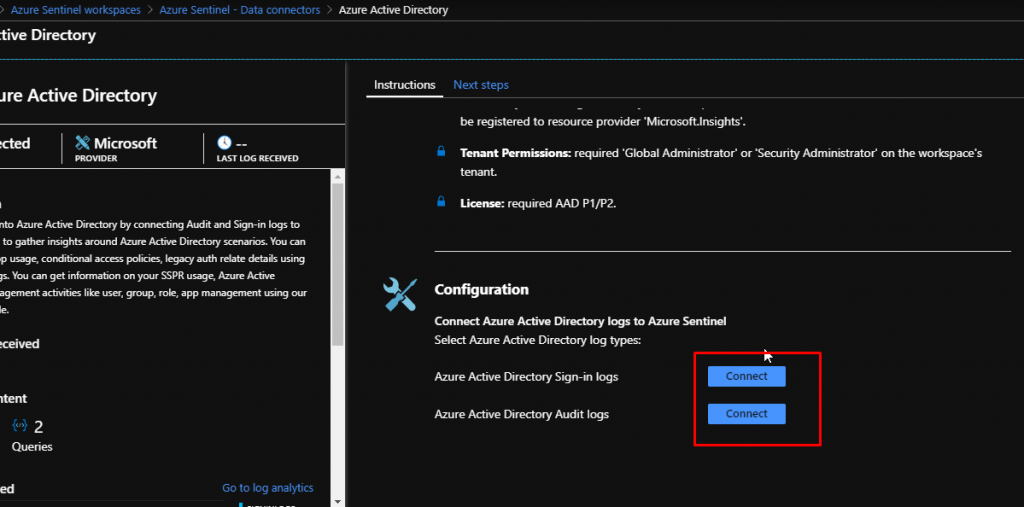Open the Next steps tab
This screenshot has width=1024, height=507.
coord(481,85)
